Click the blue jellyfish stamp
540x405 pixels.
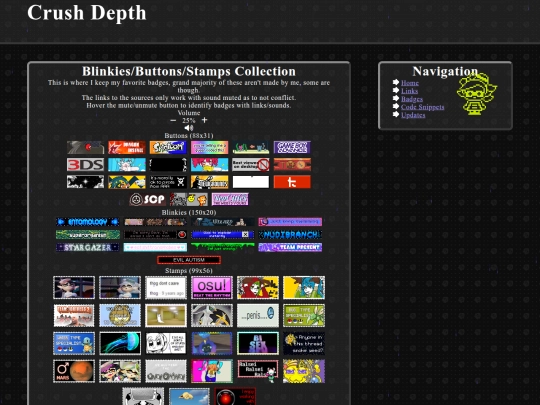tap(120, 343)
